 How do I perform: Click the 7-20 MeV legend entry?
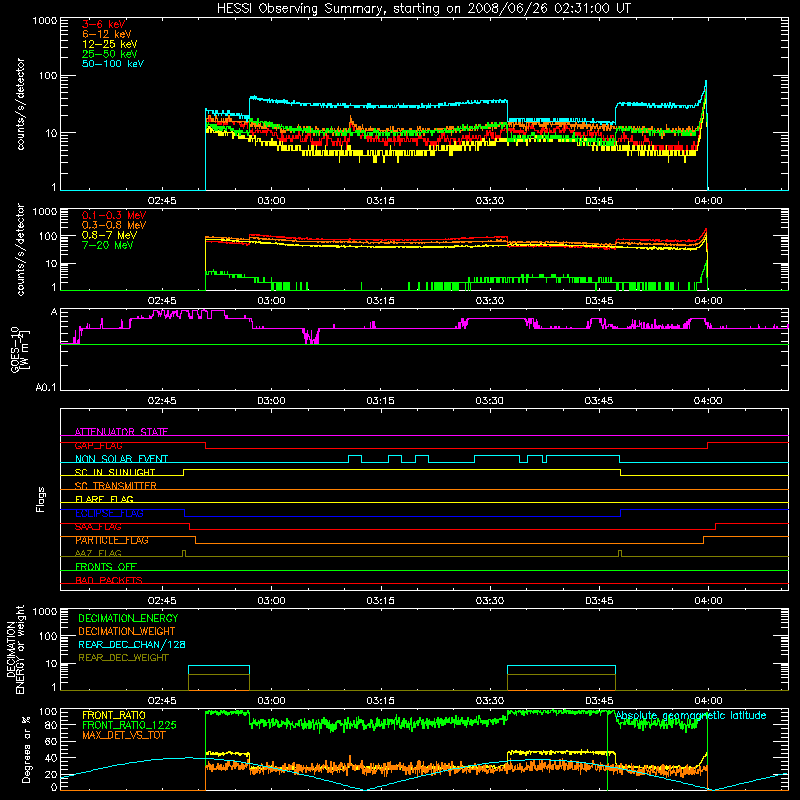(x=107, y=245)
